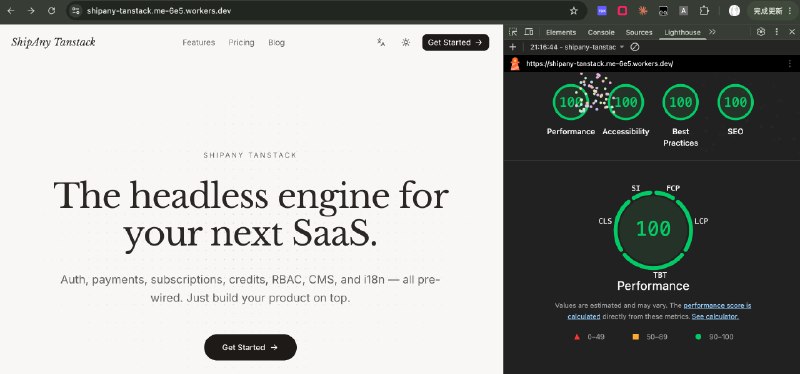Click the hero Get Started button
Viewport: 800px width, 374px height.
[250, 347]
